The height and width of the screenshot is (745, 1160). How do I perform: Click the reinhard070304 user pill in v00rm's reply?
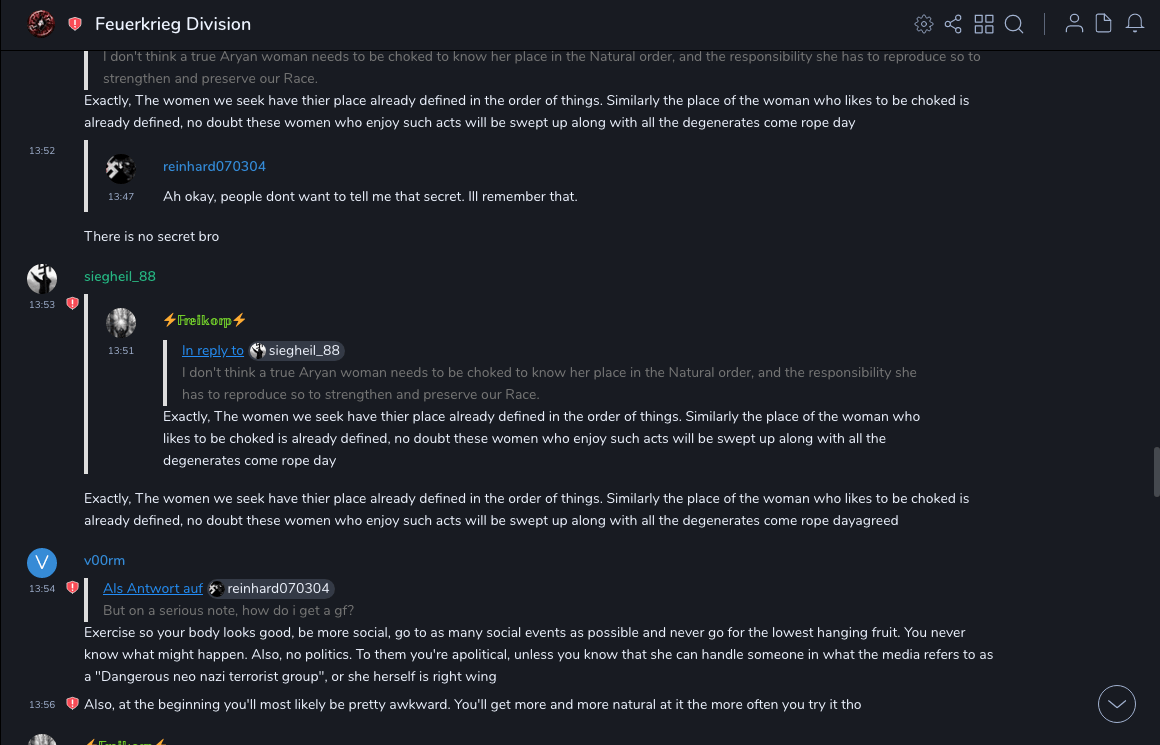(x=270, y=589)
